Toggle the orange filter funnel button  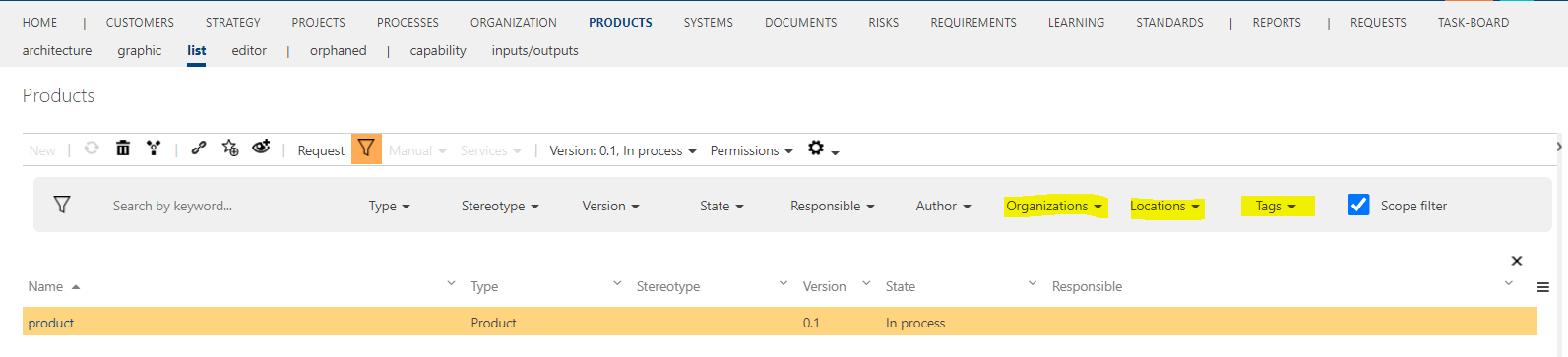click(366, 149)
